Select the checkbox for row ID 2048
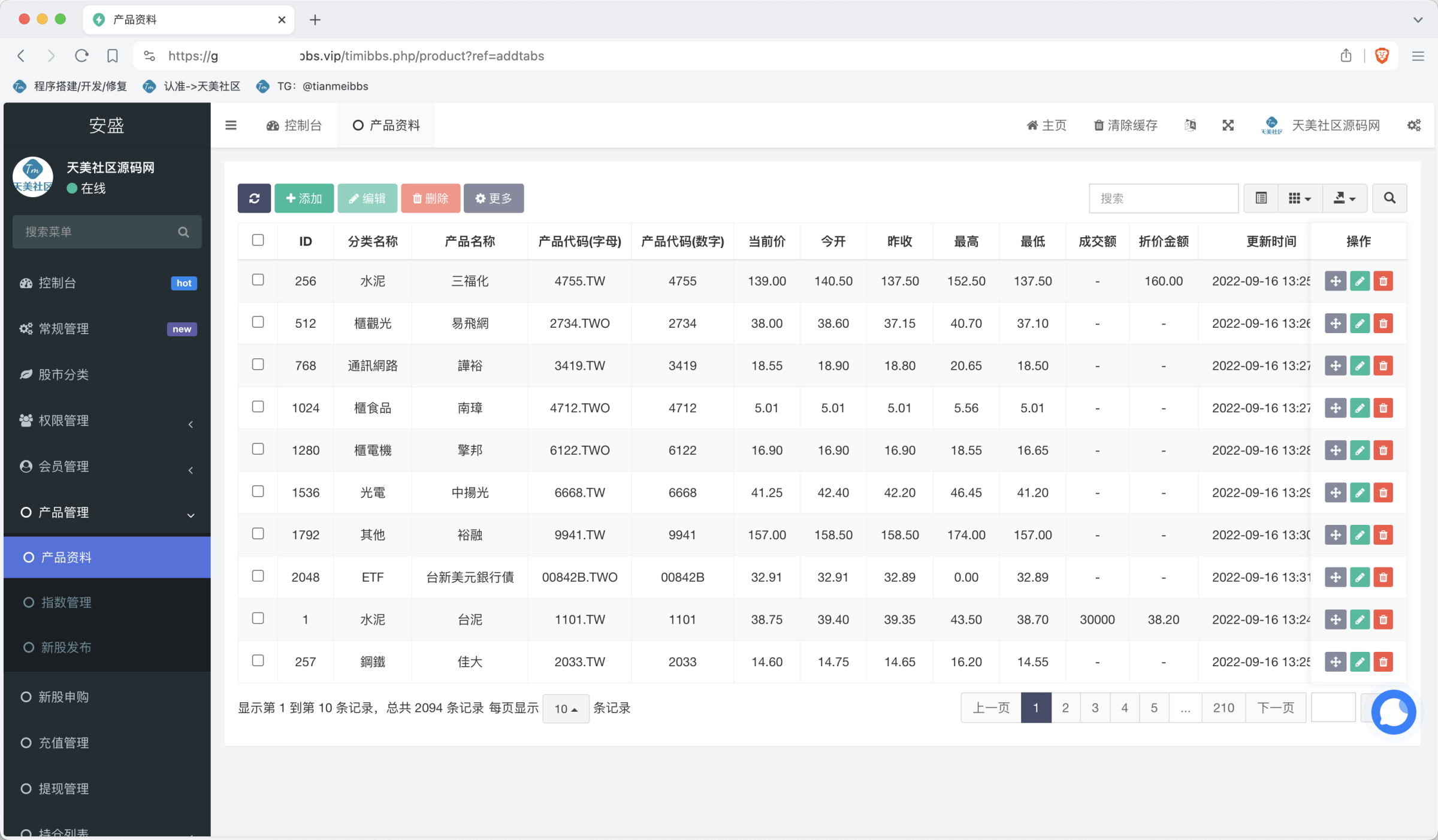This screenshot has width=1438, height=840. tap(258, 576)
